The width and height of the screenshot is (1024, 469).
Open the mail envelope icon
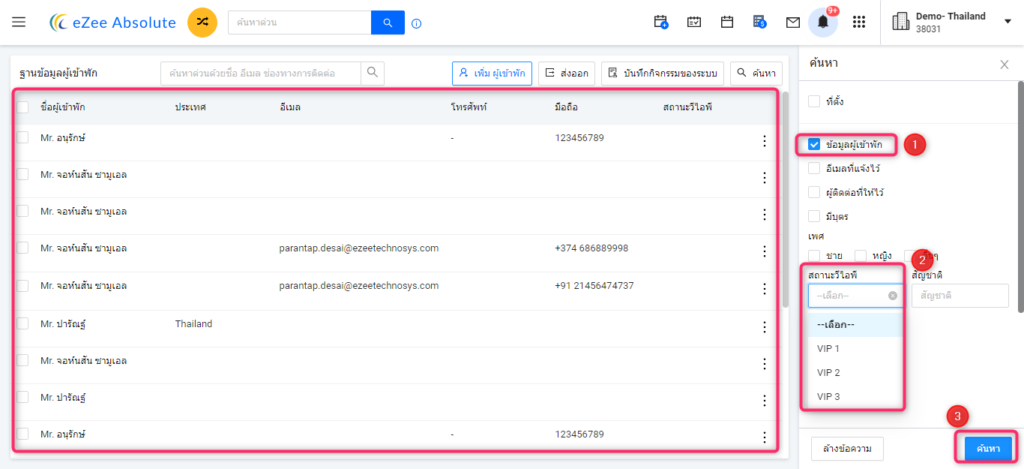[793, 23]
